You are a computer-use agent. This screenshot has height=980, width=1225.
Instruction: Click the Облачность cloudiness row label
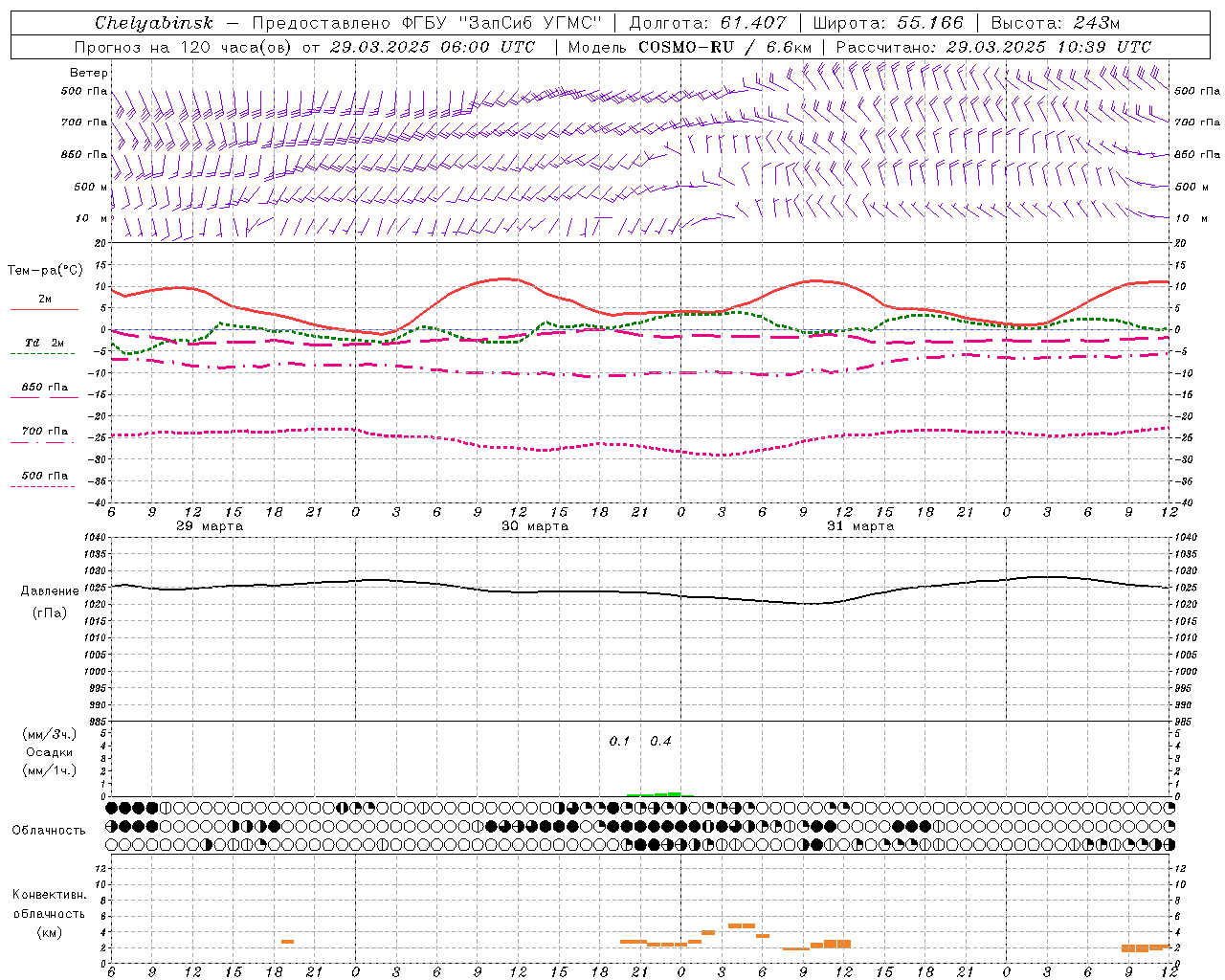[x=49, y=830]
